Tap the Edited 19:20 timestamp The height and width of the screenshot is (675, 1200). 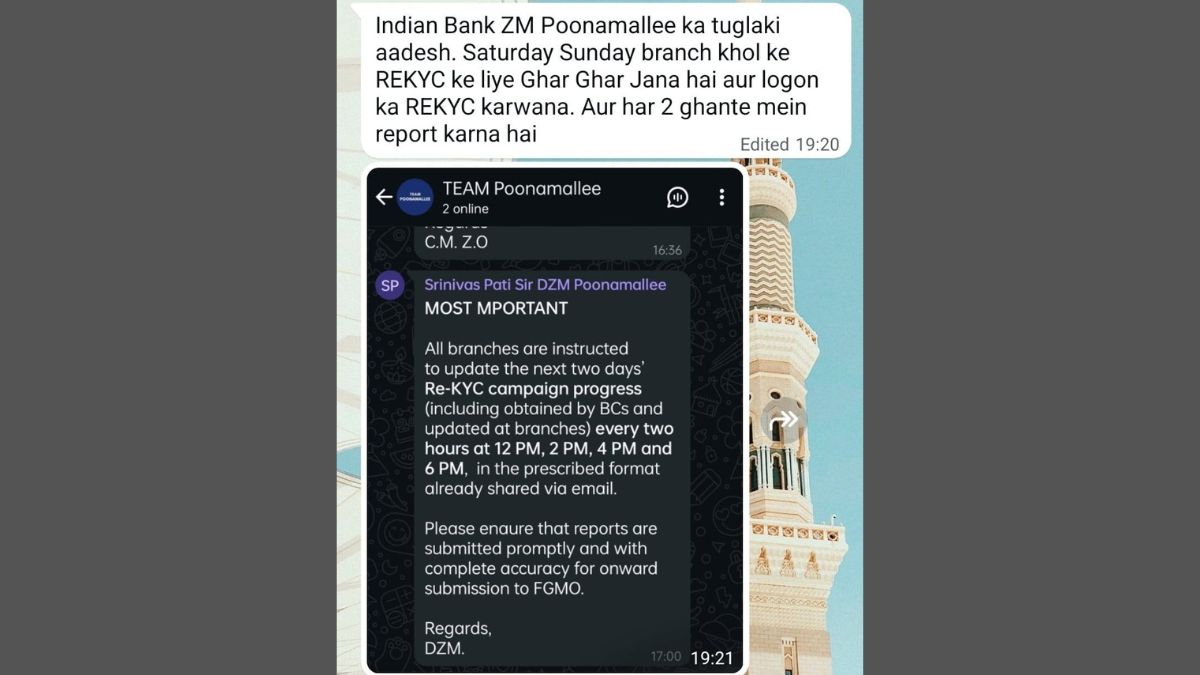click(789, 144)
